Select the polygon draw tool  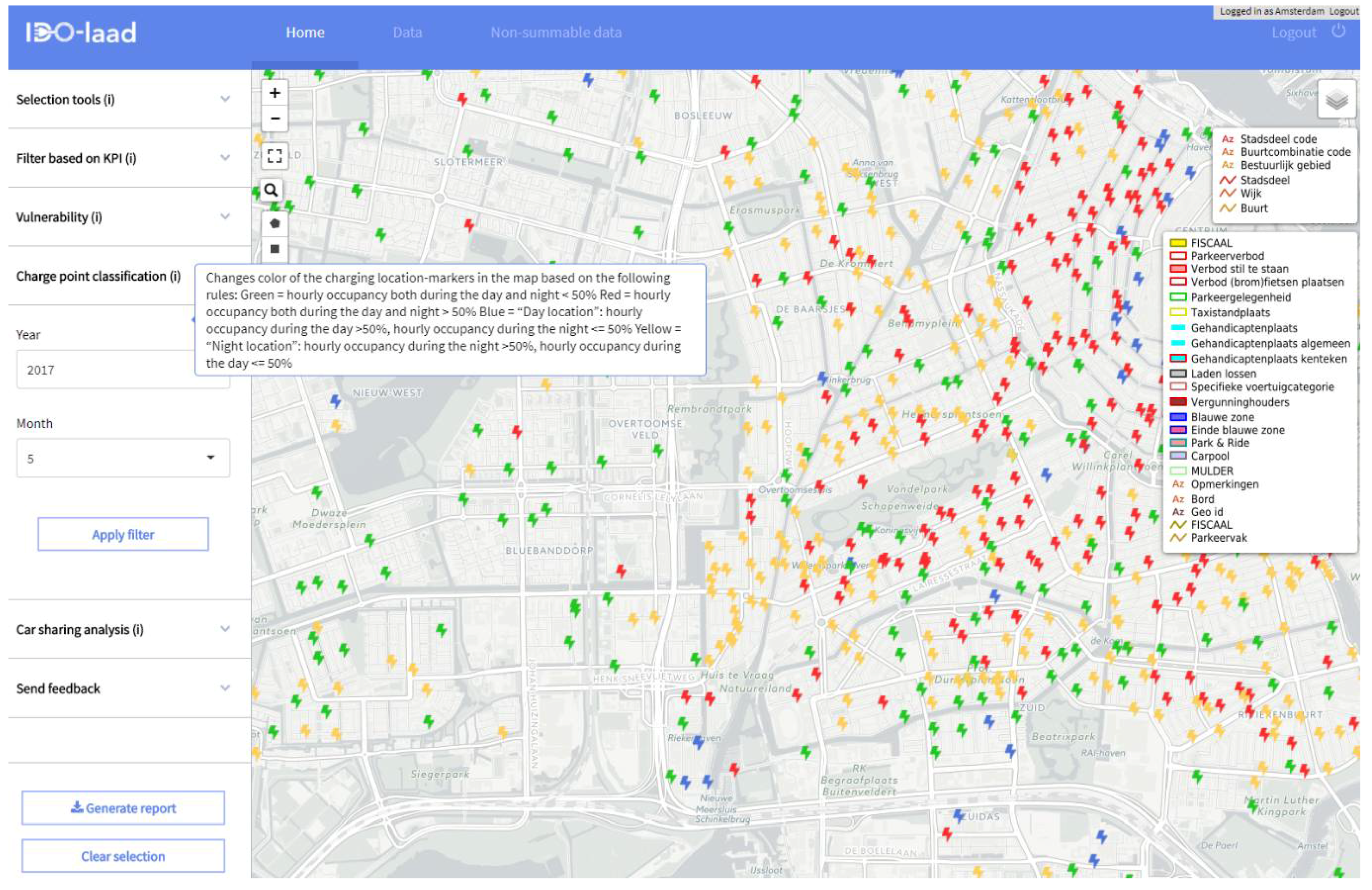(275, 223)
